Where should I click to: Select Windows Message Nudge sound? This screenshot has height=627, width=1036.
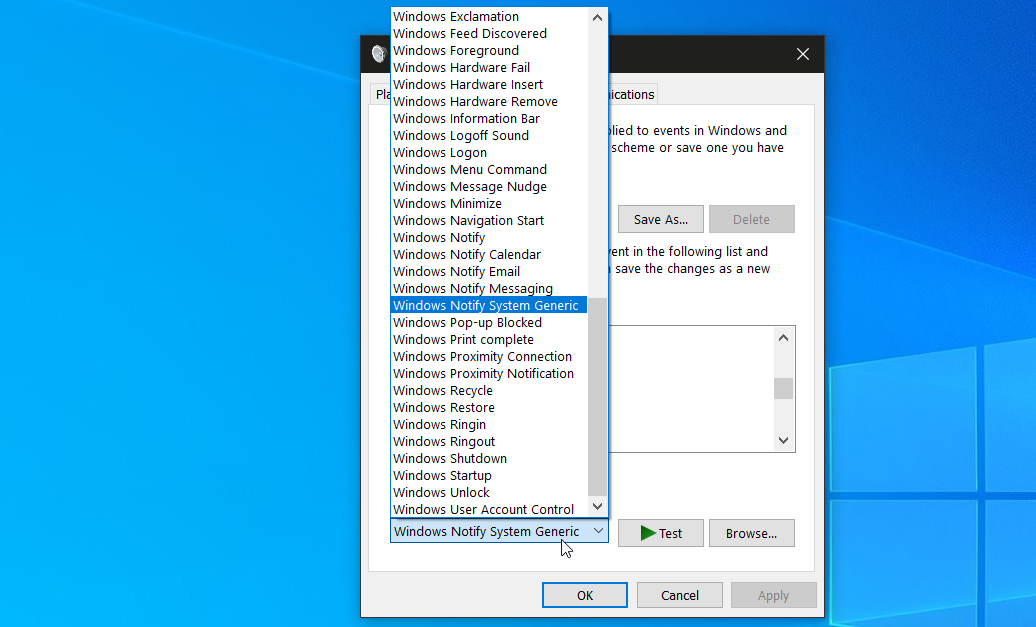click(489, 187)
